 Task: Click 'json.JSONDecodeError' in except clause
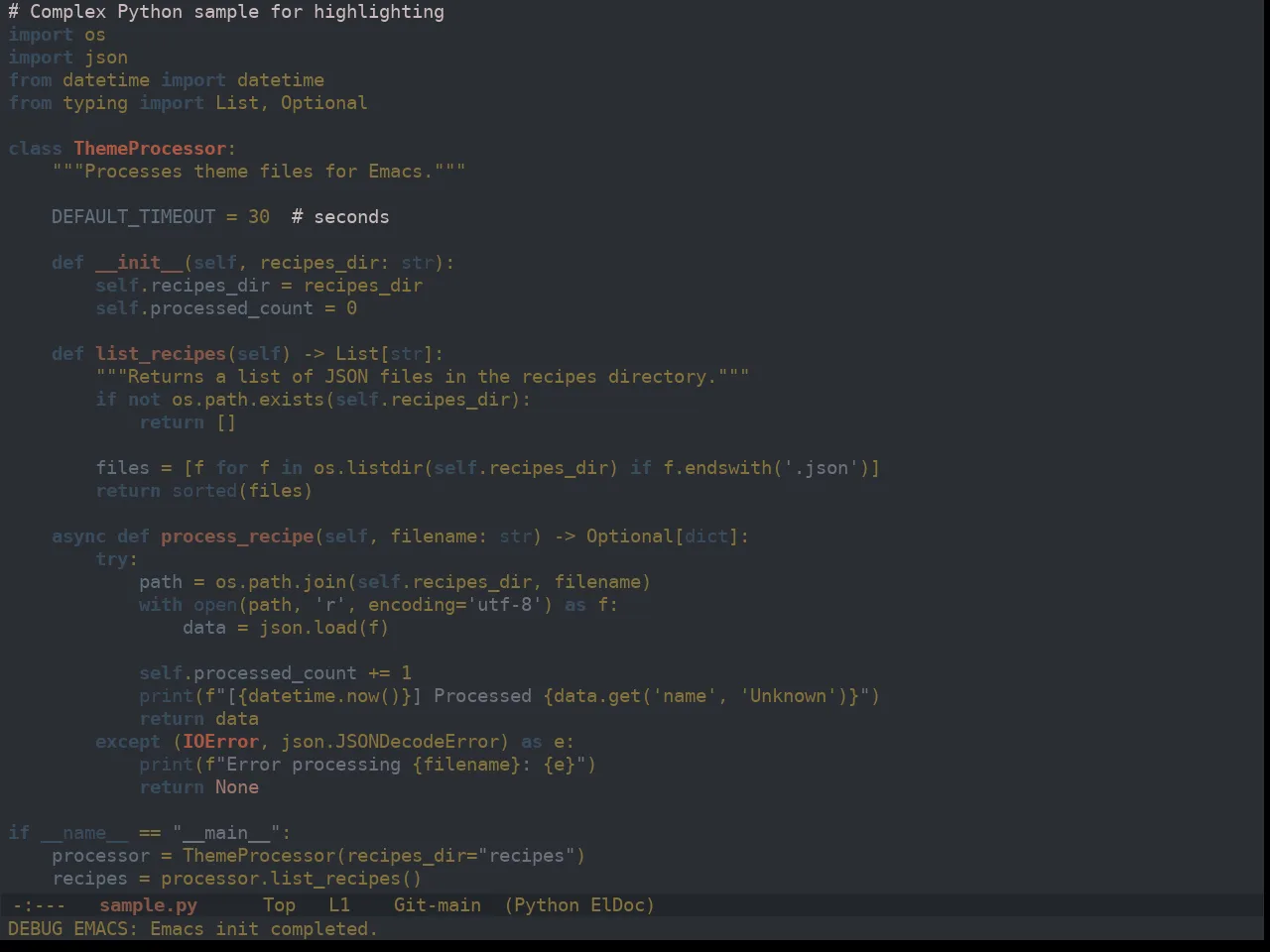[x=390, y=742]
